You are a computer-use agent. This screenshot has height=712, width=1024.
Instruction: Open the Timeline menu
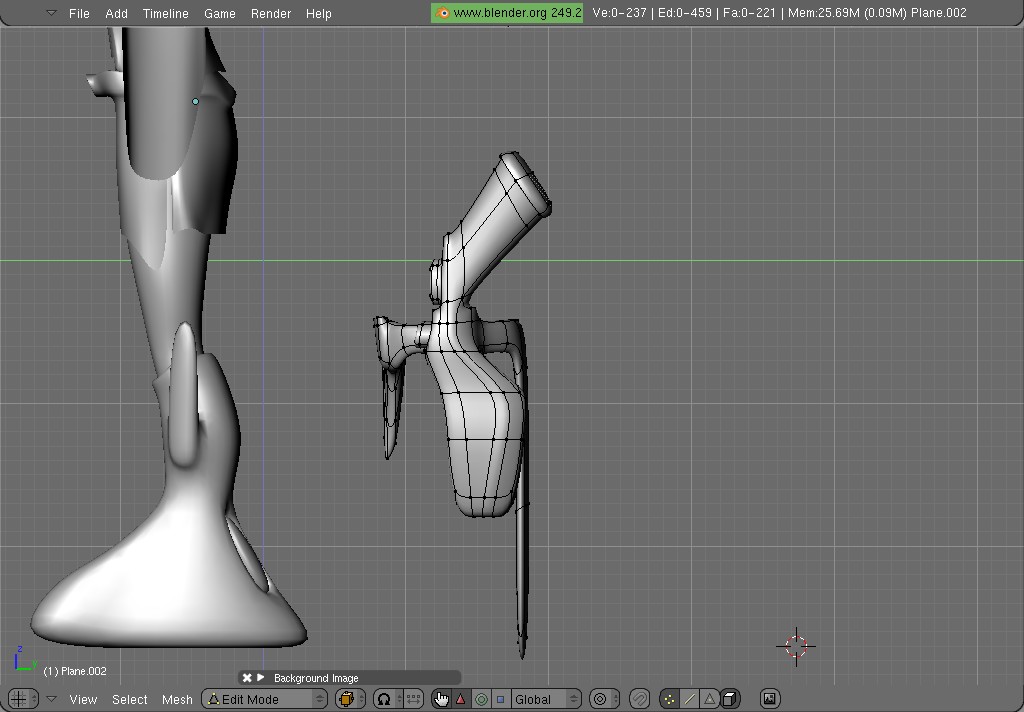click(165, 13)
